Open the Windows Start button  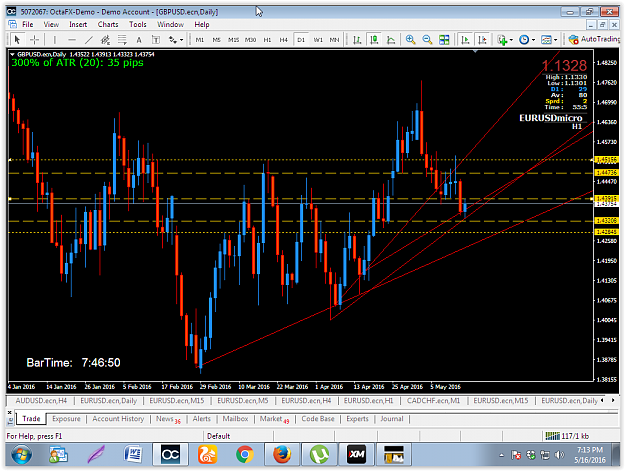22,454
